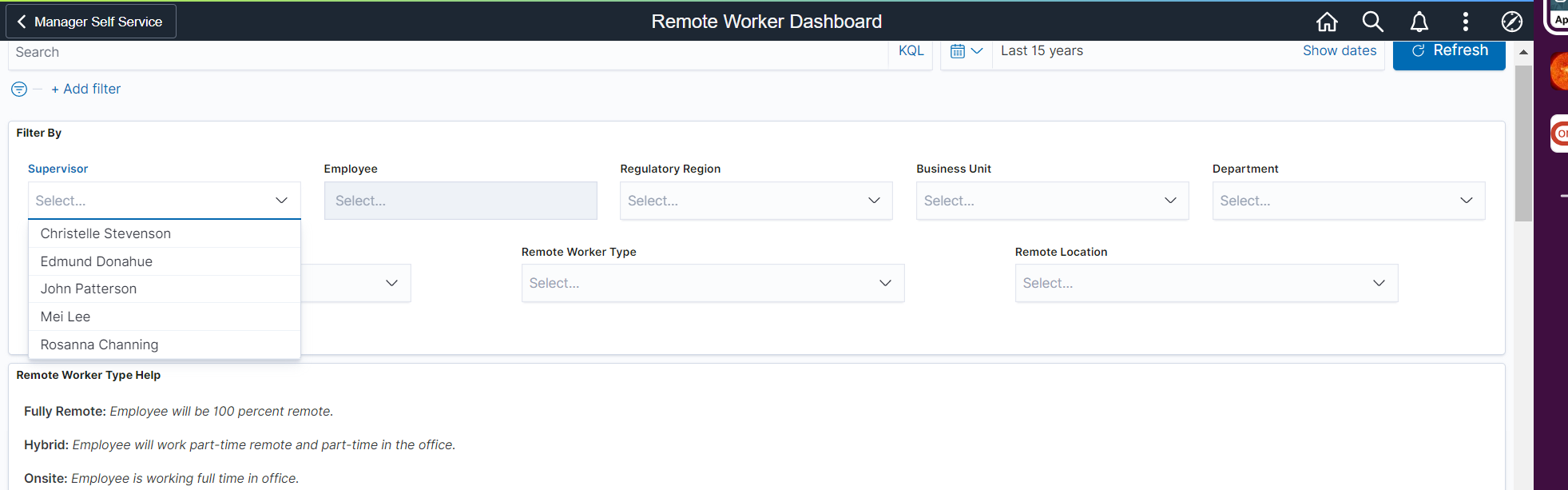
Task: Click the compass NavBar icon
Action: (x=1511, y=22)
